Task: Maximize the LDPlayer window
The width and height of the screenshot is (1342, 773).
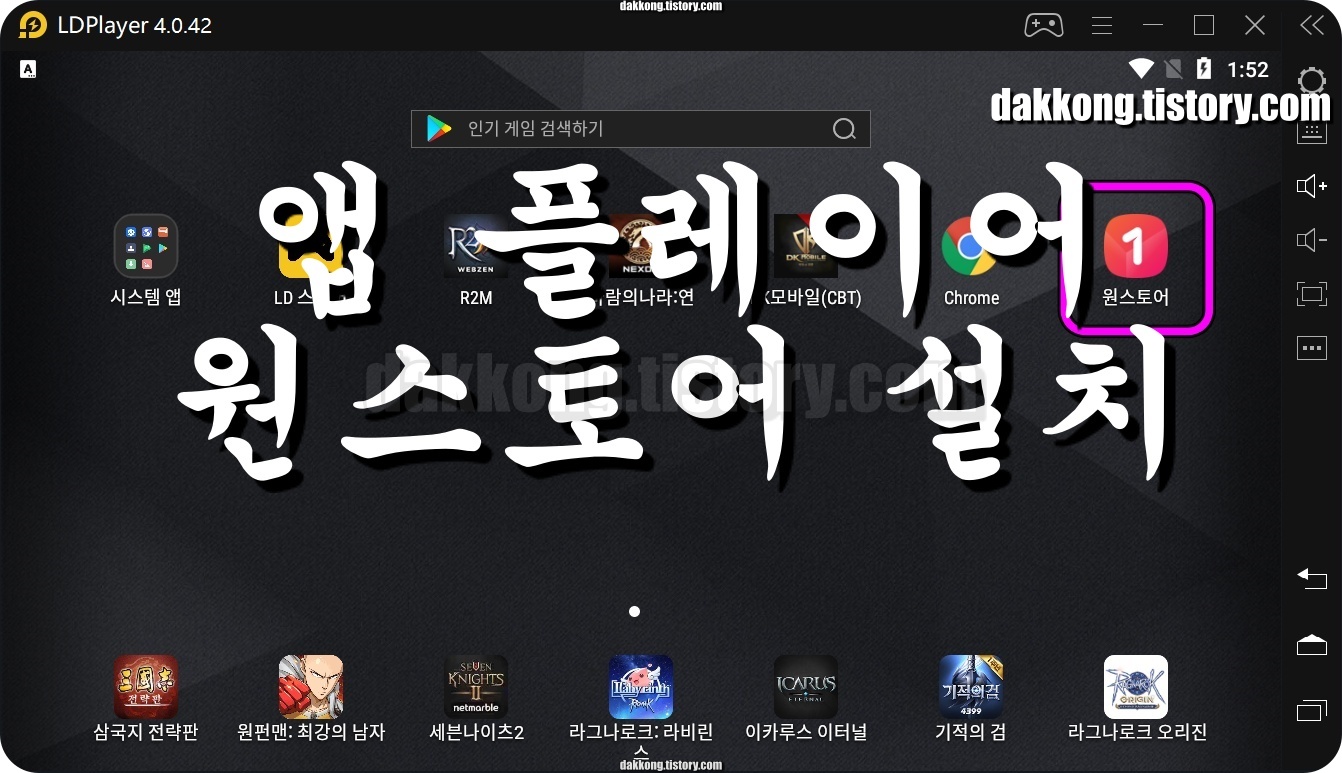Action: click(x=1204, y=25)
